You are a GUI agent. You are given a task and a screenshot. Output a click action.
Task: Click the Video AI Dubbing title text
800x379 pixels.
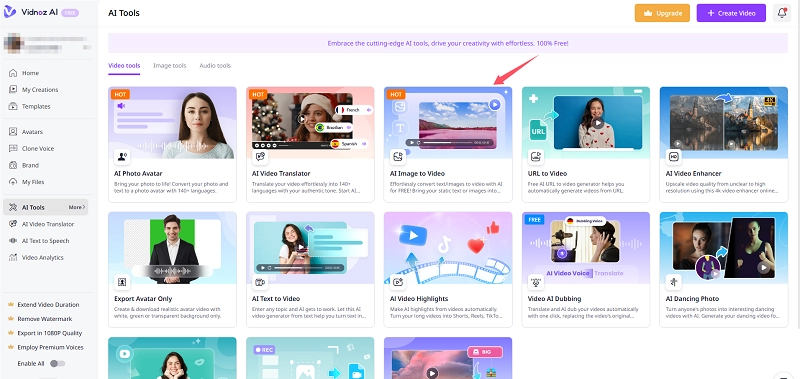pyautogui.click(x=554, y=299)
